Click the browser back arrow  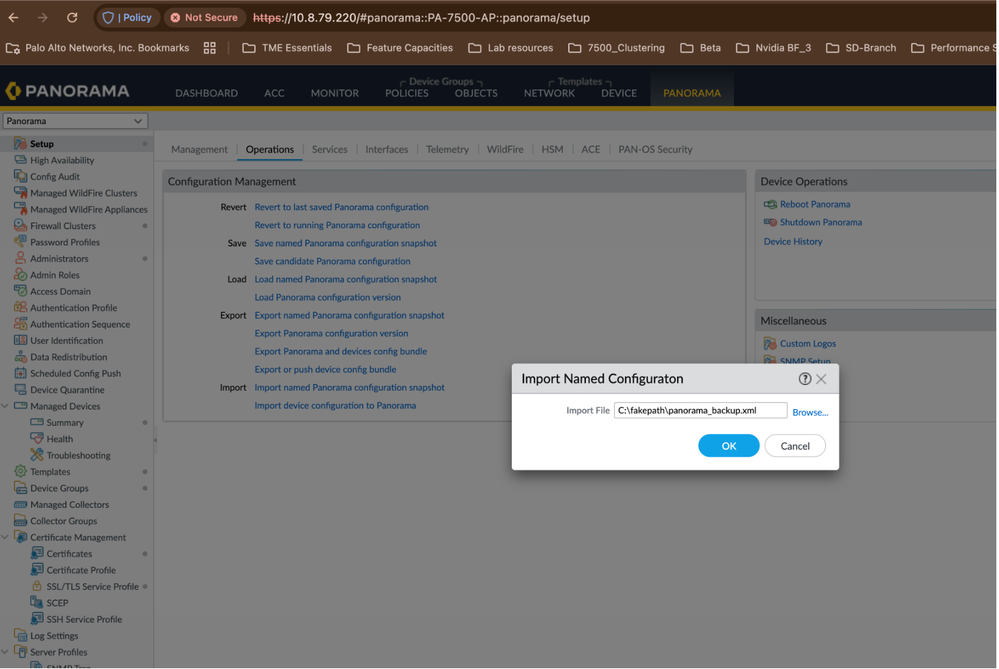(13, 18)
